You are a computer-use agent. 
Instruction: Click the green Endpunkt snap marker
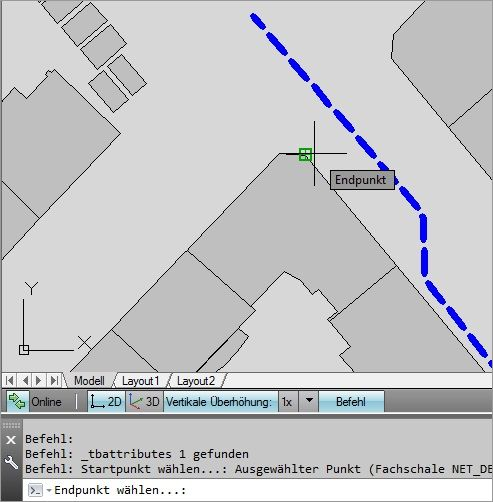305,155
